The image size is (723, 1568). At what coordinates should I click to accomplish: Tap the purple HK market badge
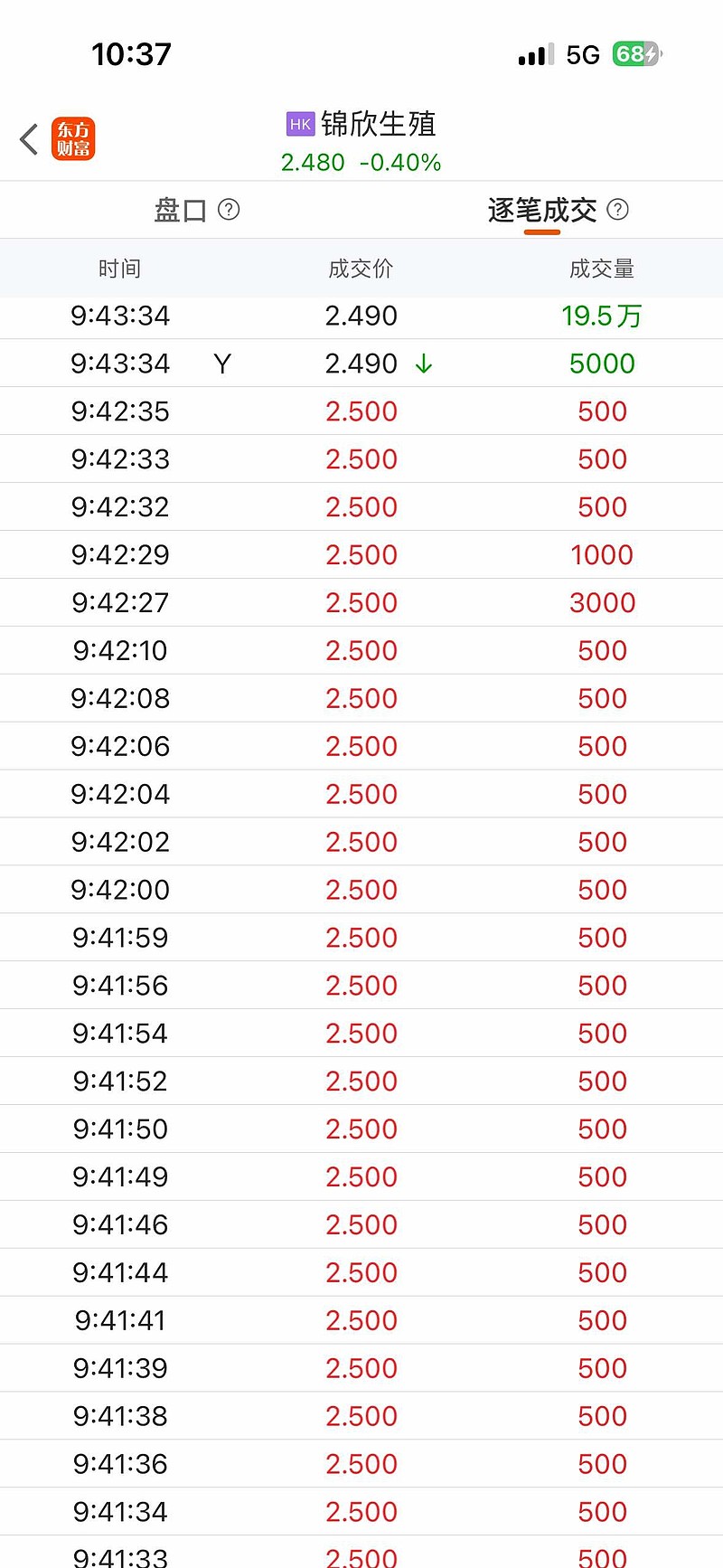click(x=300, y=124)
